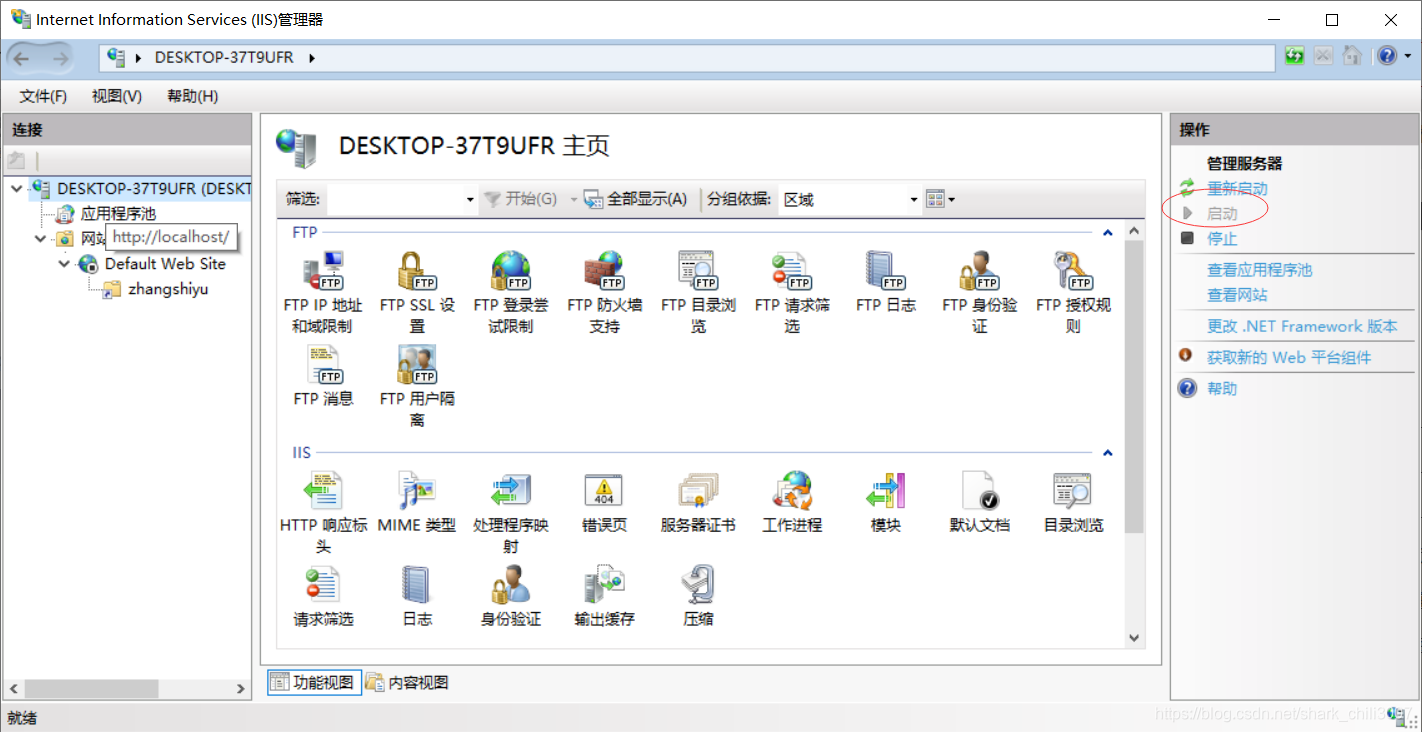Select 应用程序池 in connections tree
The image size is (1422, 732).
click(x=118, y=213)
